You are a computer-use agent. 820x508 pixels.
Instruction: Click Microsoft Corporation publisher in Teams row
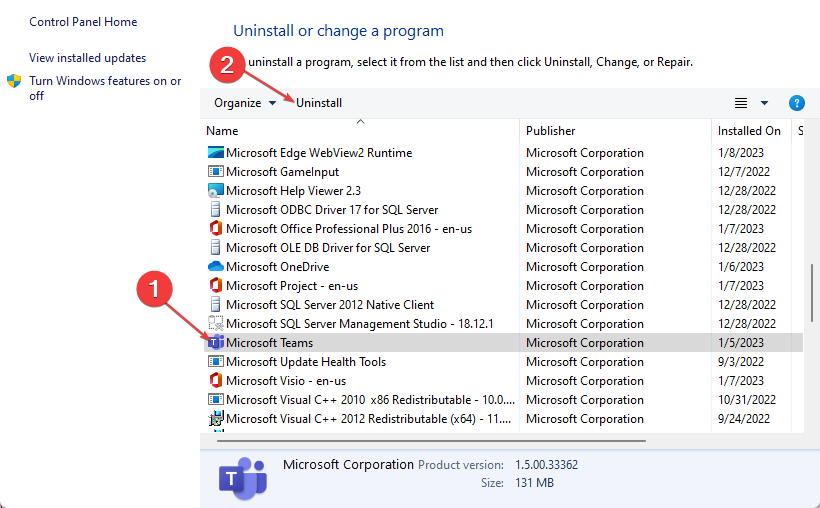point(585,343)
